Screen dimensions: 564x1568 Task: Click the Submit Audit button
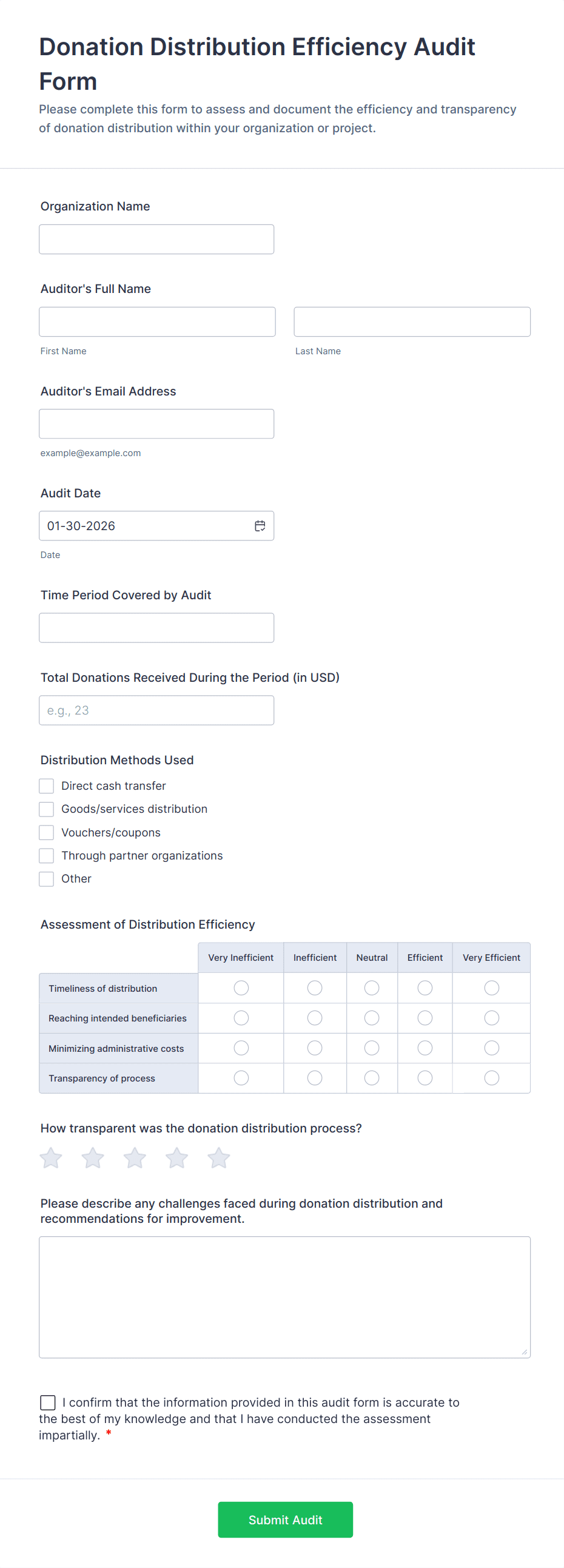285,1519
